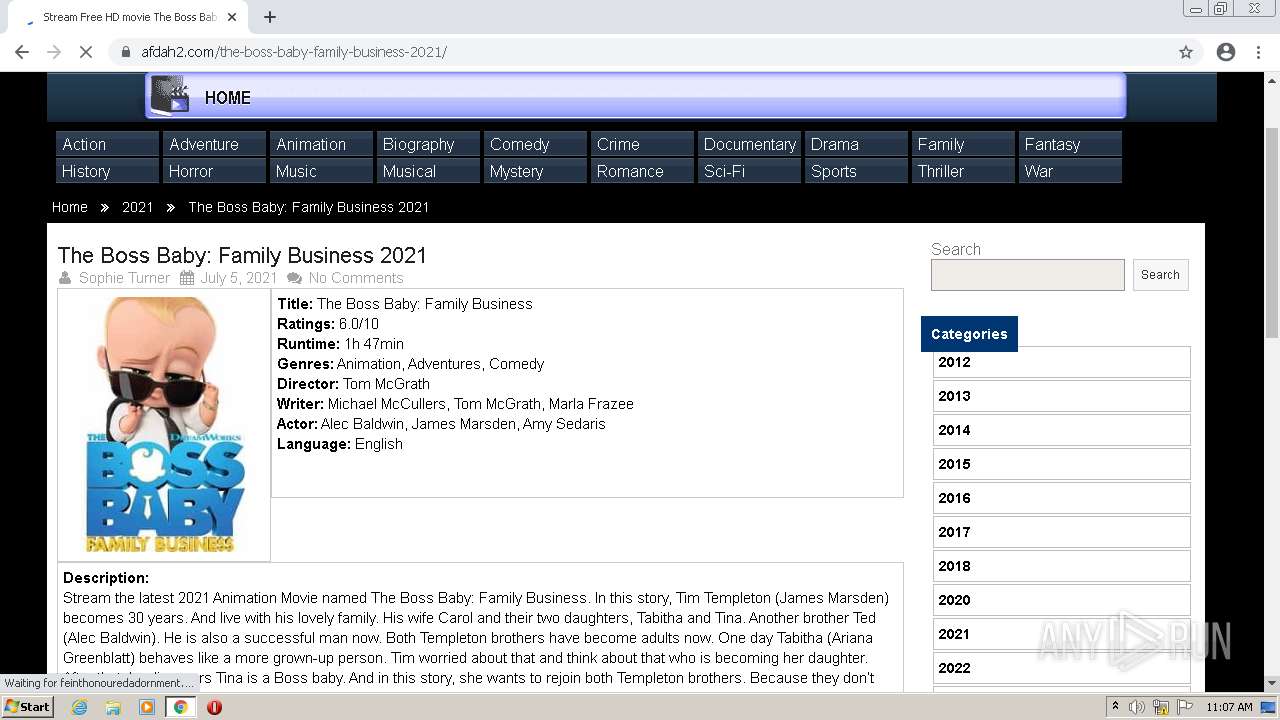Click 2021 in the breadcrumb
This screenshot has width=1280, height=720.
(138, 207)
